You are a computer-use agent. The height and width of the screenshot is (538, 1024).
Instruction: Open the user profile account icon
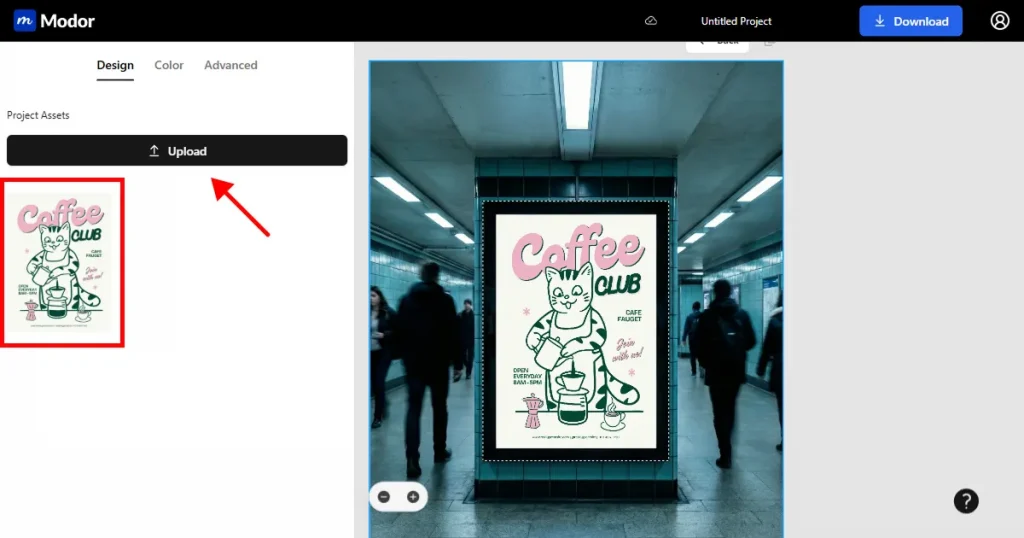999,21
